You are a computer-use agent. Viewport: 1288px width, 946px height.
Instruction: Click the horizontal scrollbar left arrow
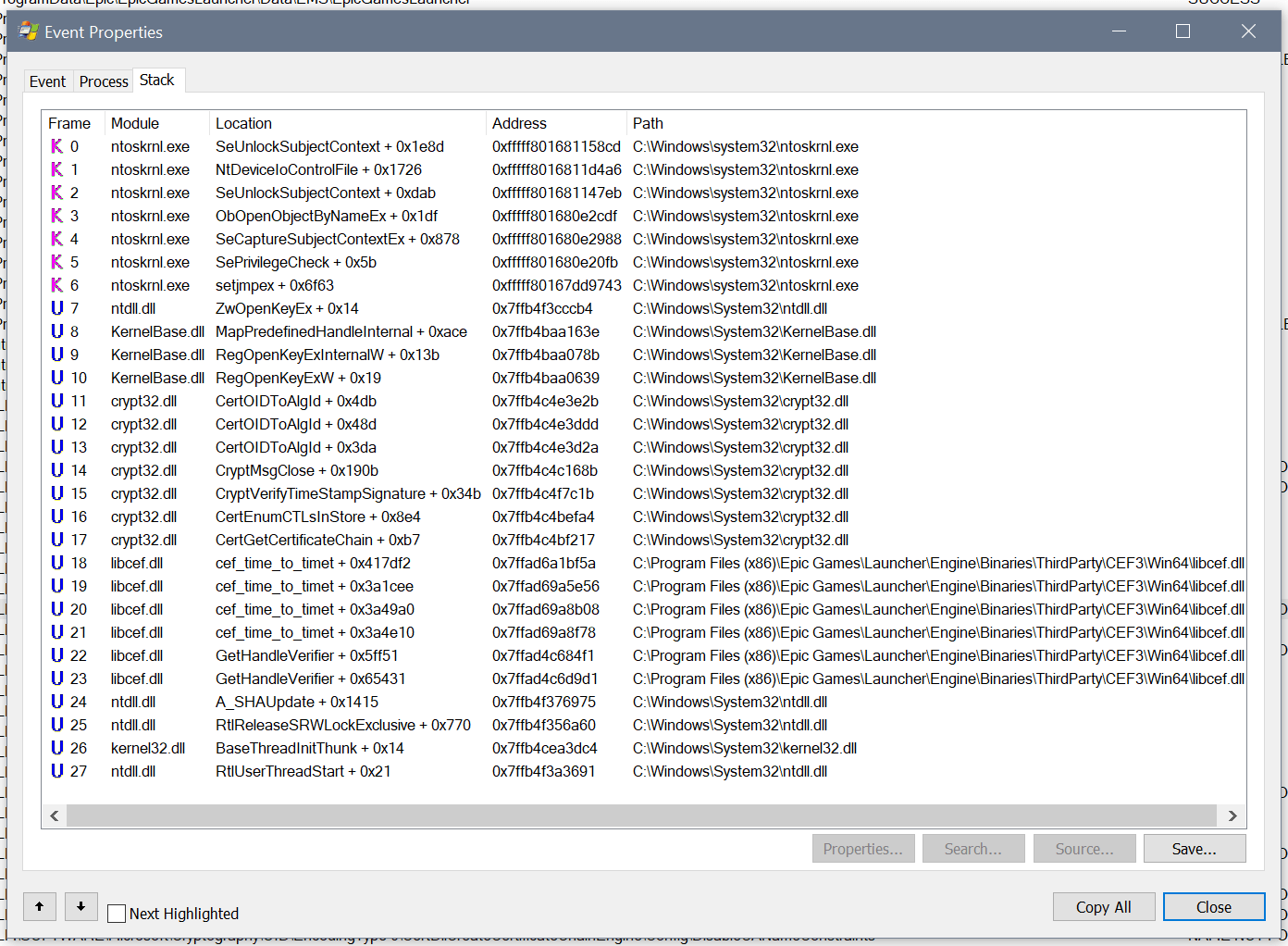coord(55,815)
